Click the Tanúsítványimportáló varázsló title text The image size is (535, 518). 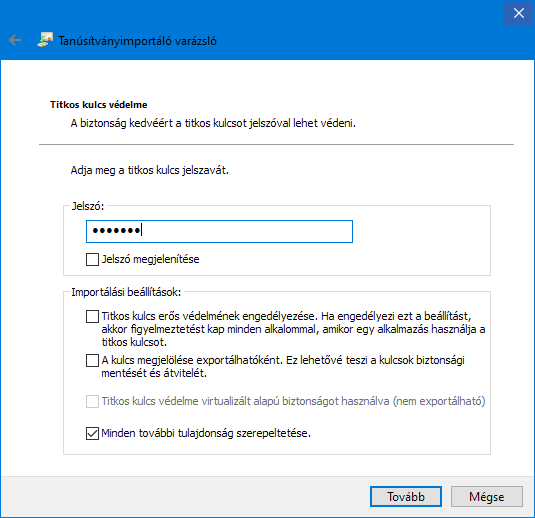coord(137,41)
